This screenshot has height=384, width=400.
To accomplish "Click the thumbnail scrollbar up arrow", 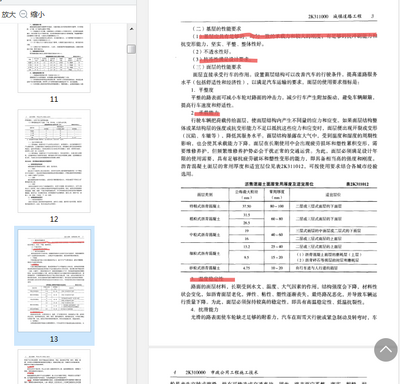I will (x=131, y=29).
